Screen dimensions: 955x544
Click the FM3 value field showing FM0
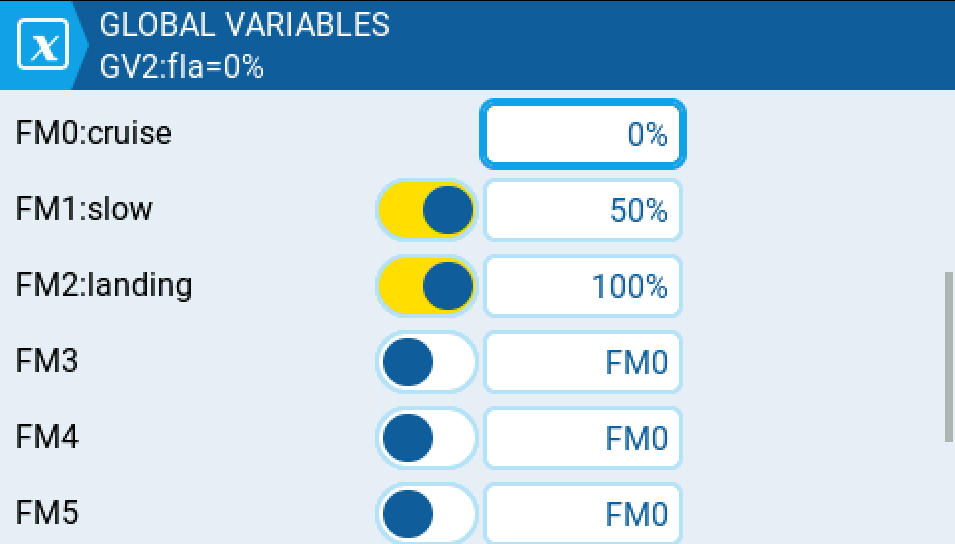[583, 362]
